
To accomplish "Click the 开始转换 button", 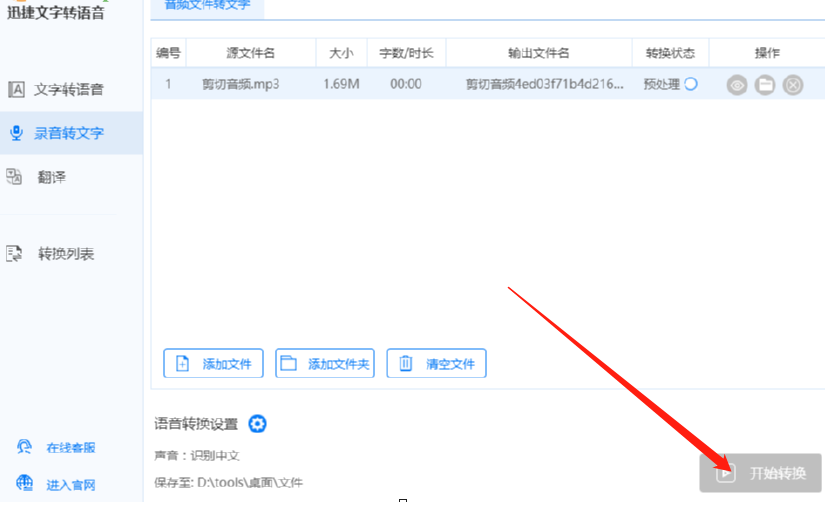I will (760, 473).
